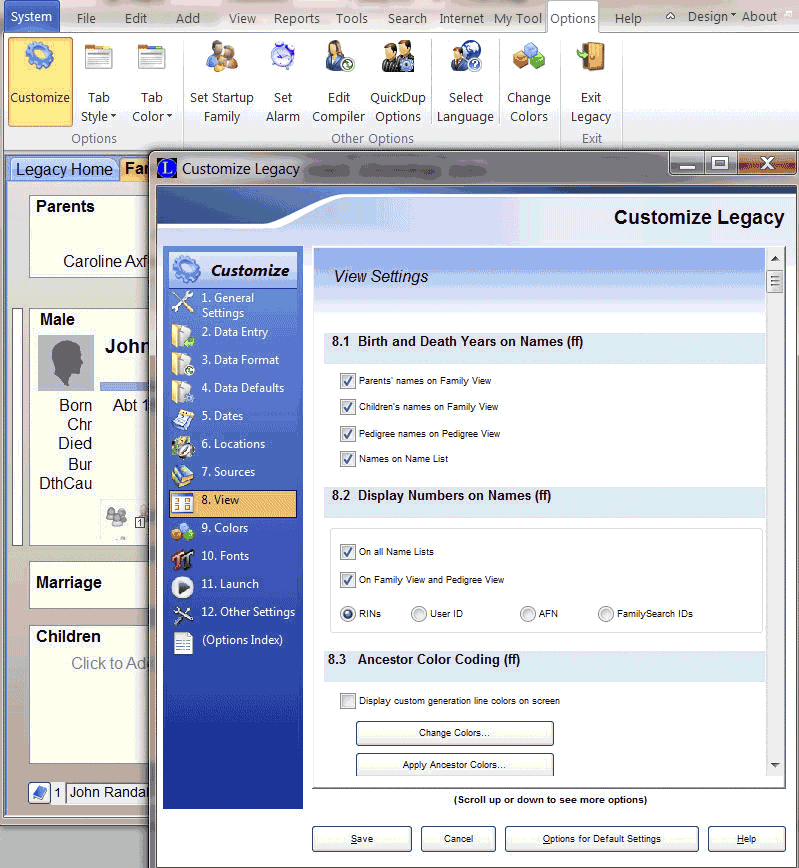
Task: Select the RINs radio button
Action: (348, 614)
